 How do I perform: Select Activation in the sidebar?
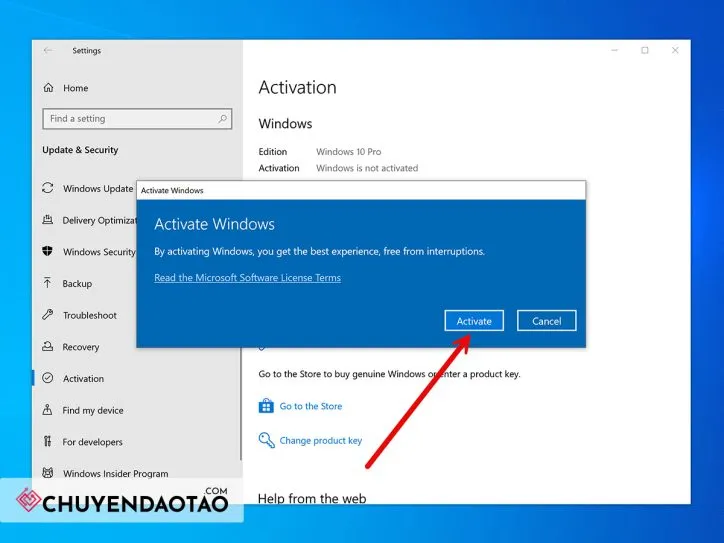tap(84, 379)
